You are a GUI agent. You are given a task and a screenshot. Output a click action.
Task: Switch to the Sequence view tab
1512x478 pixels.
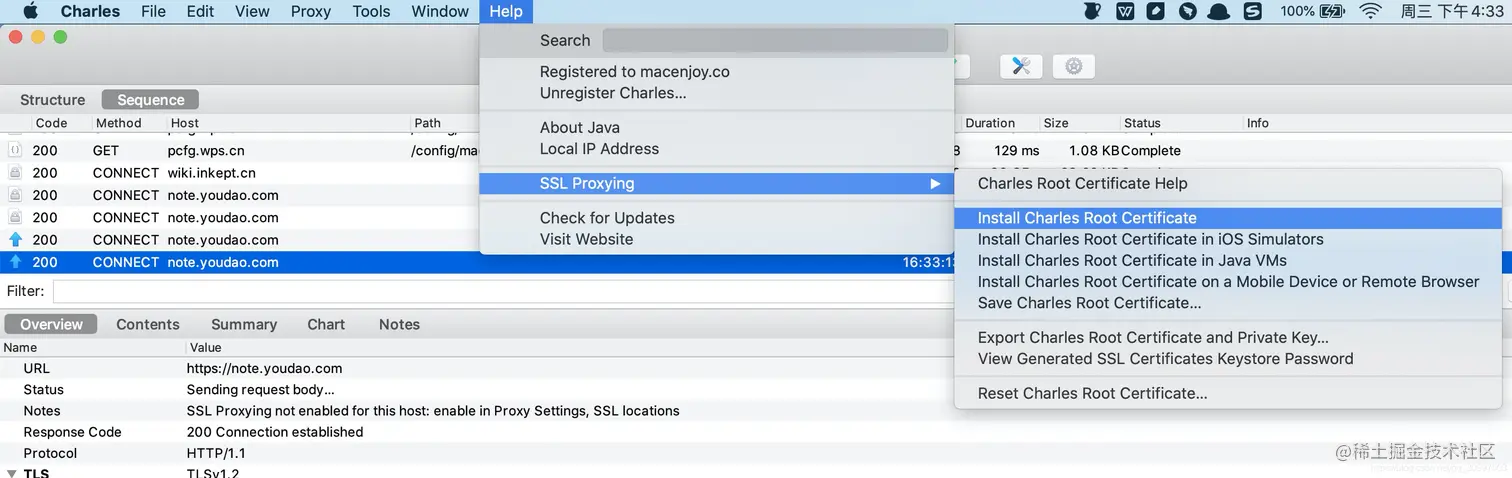tap(150, 100)
